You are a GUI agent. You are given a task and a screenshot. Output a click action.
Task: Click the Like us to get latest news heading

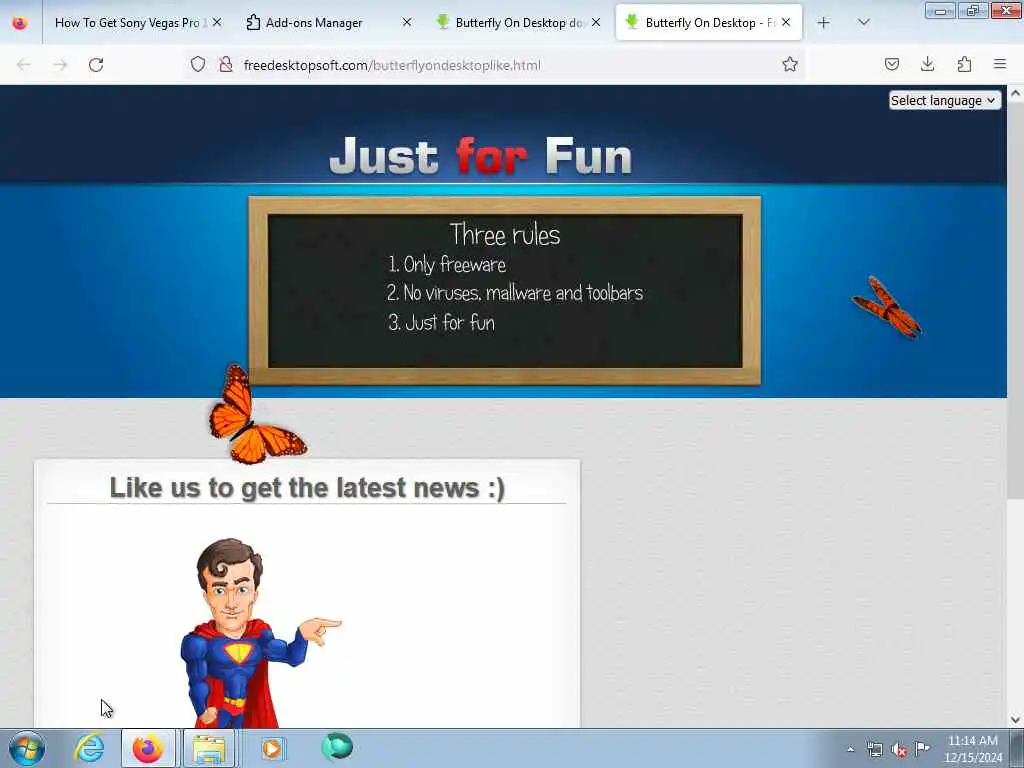(307, 488)
